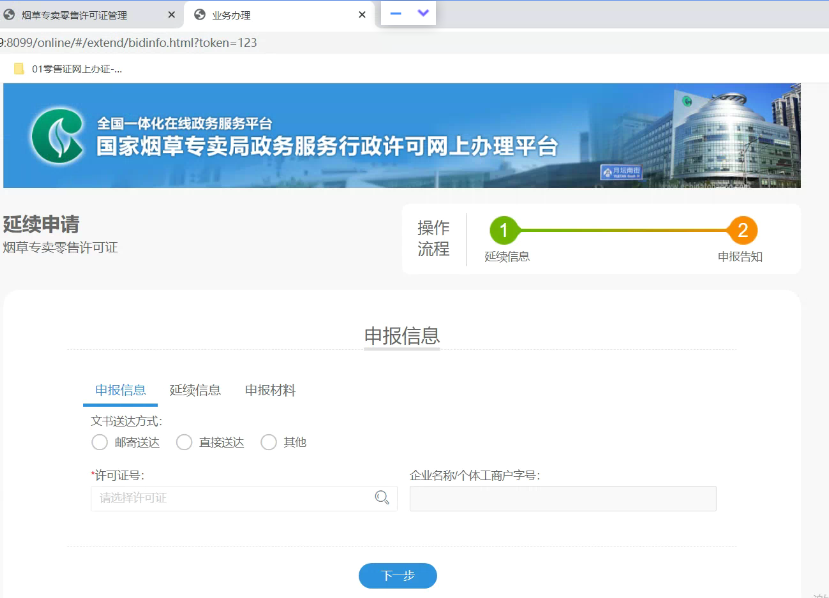Click the globe icon on 业务办理 tab
This screenshot has width=829, height=598.
point(200,15)
